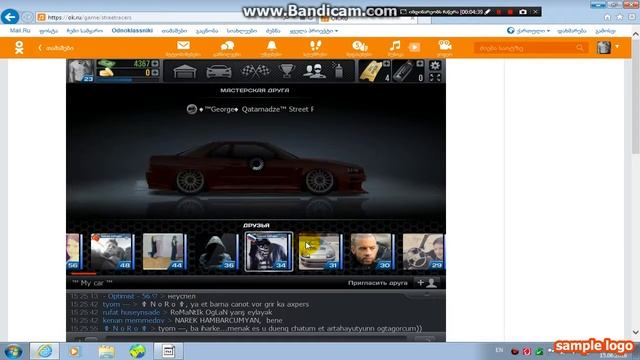Add more golden tickets via plus button
This screenshot has height=360, width=640.
click(x=386, y=64)
